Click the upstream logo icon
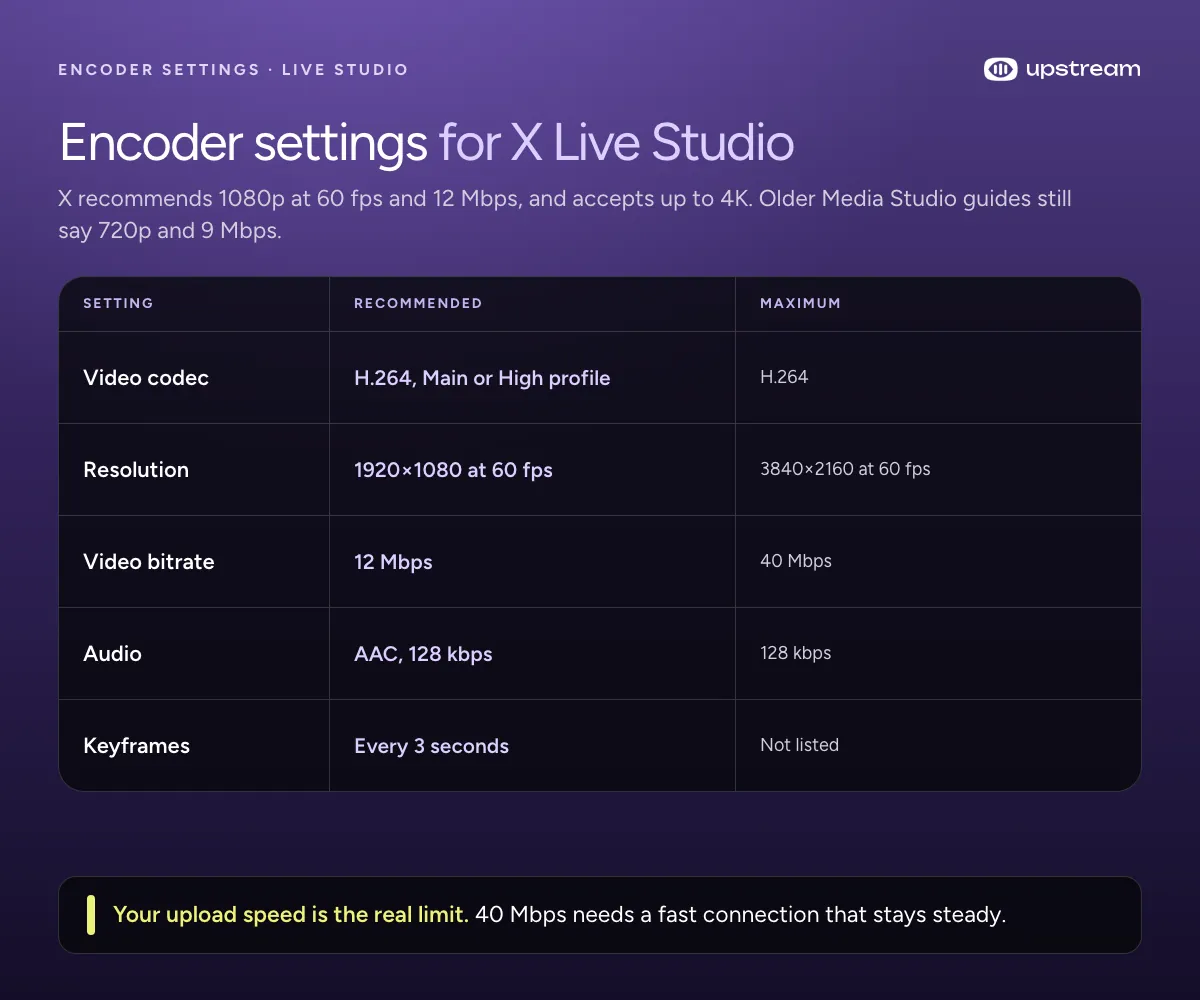The height and width of the screenshot is (1000, 1200). tap(1001, 69)
